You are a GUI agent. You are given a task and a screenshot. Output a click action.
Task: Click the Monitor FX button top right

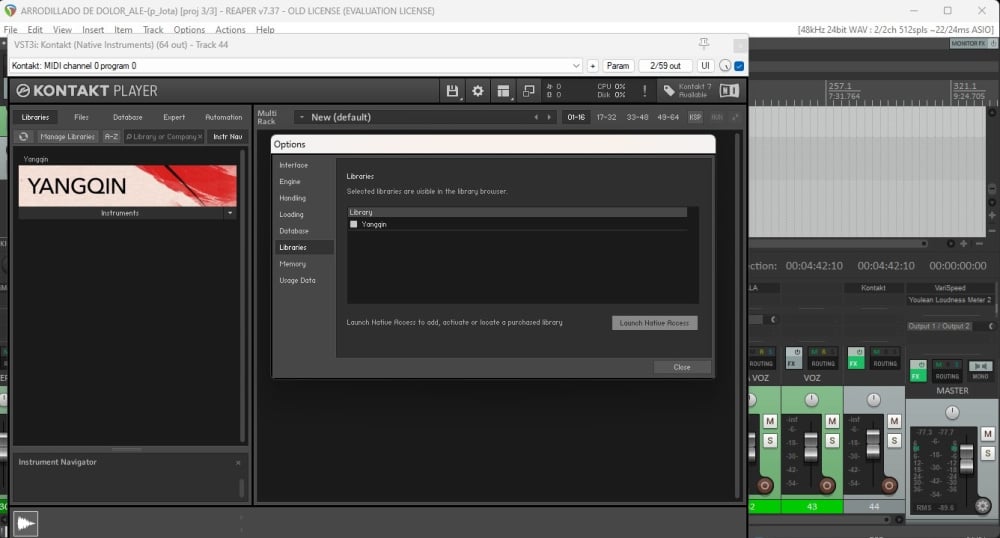pos(968,43)
